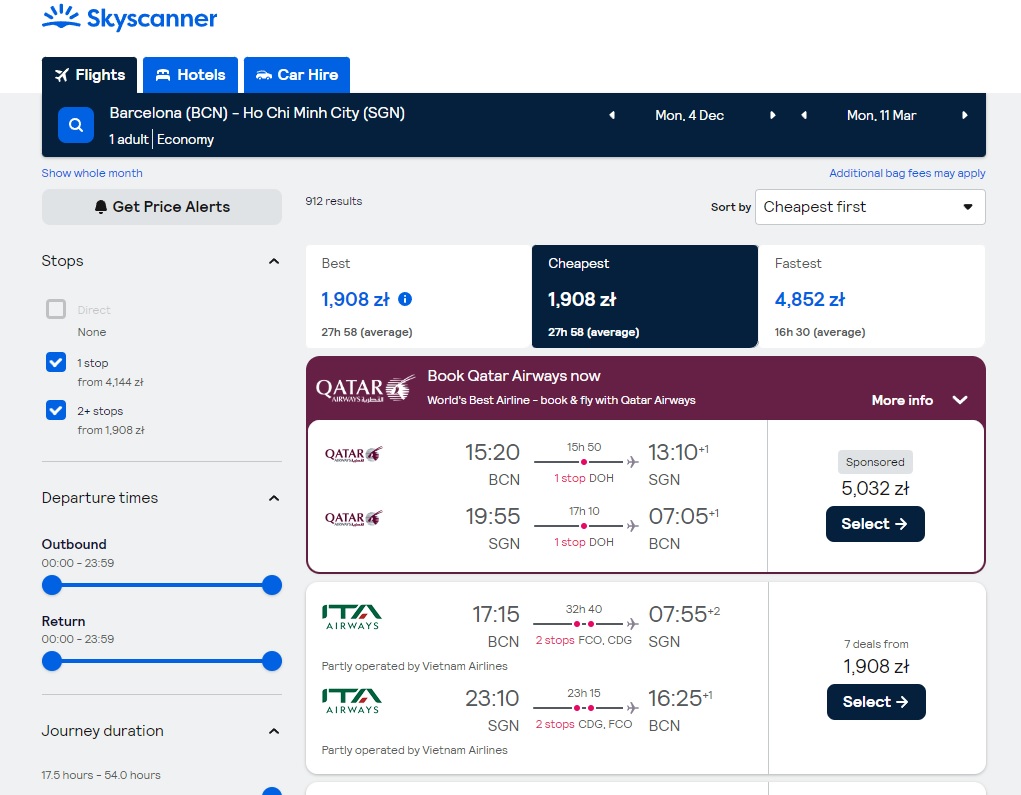Expand More info on Qatar banner
The height and width of the screenshot is (795, 1021).
[919, 400]
